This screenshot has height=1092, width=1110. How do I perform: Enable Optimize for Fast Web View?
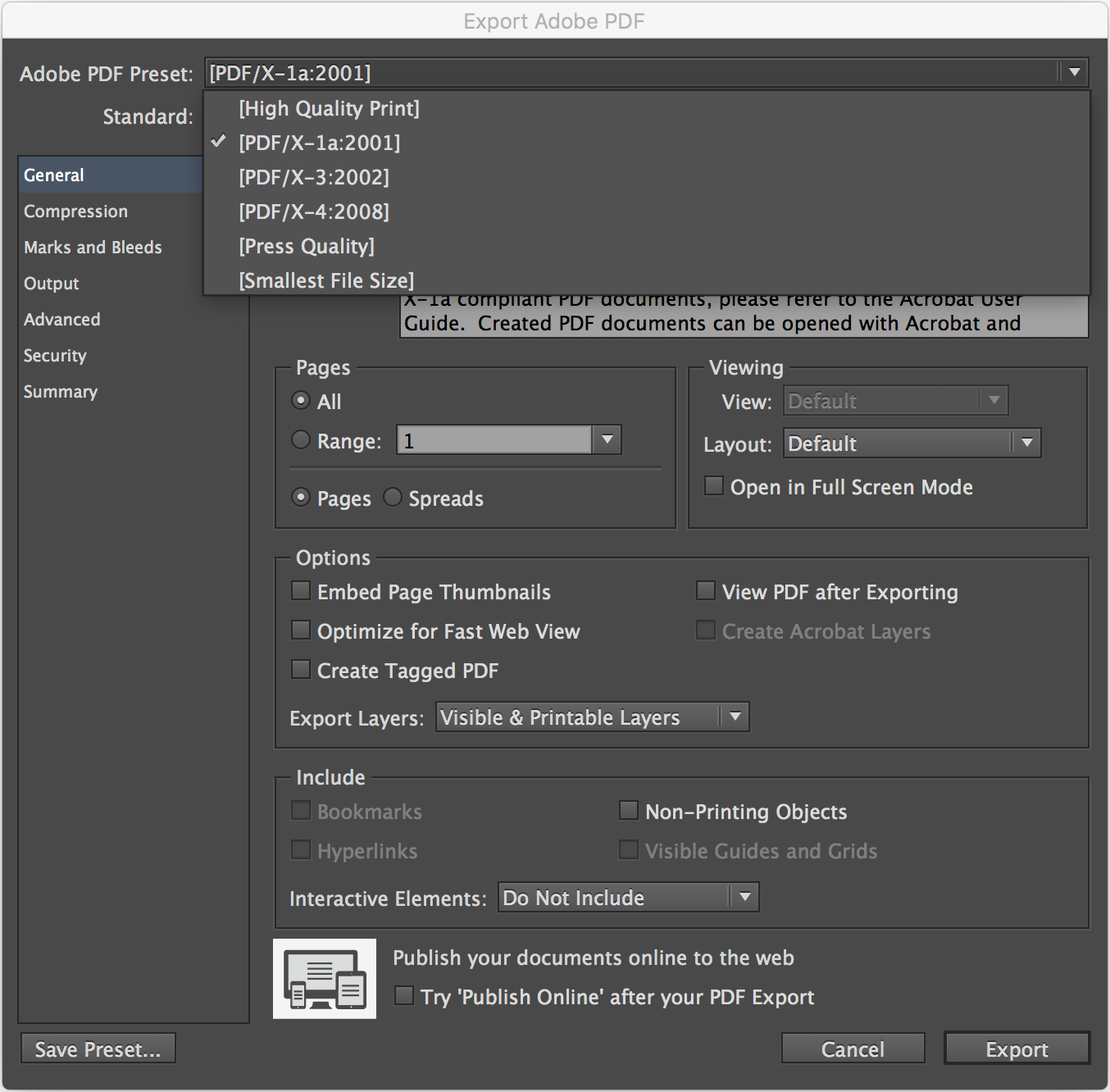point(301,630)
